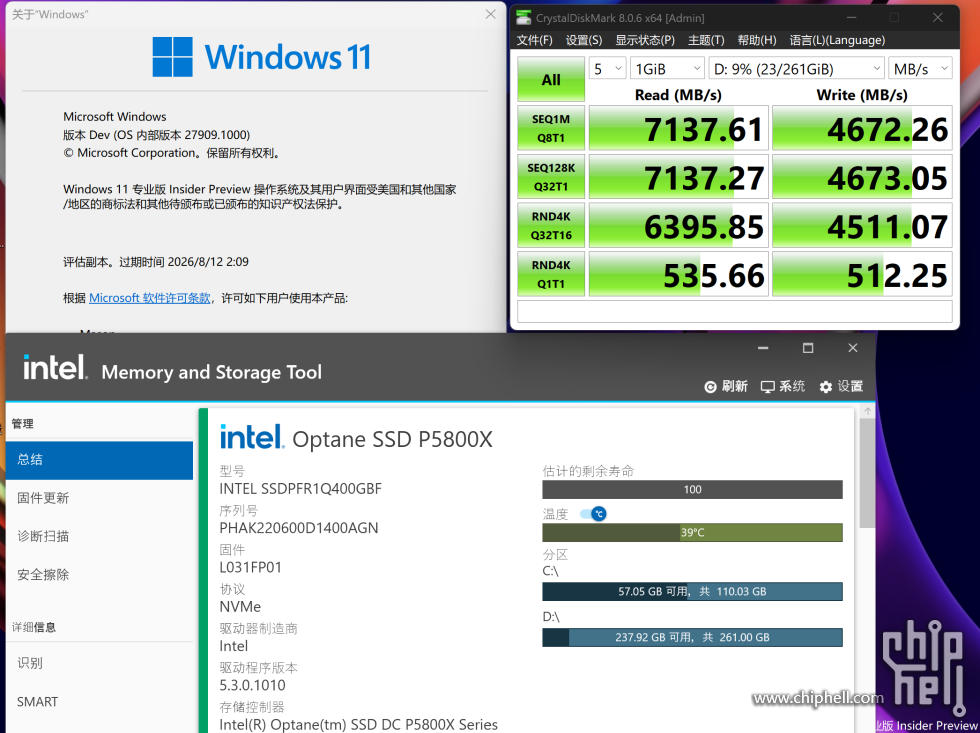Open the drive dropdown showing D: 9% (23/261GiB)
Screen dimensions: 980x733
pyautogui.click(x=797, y=69)
